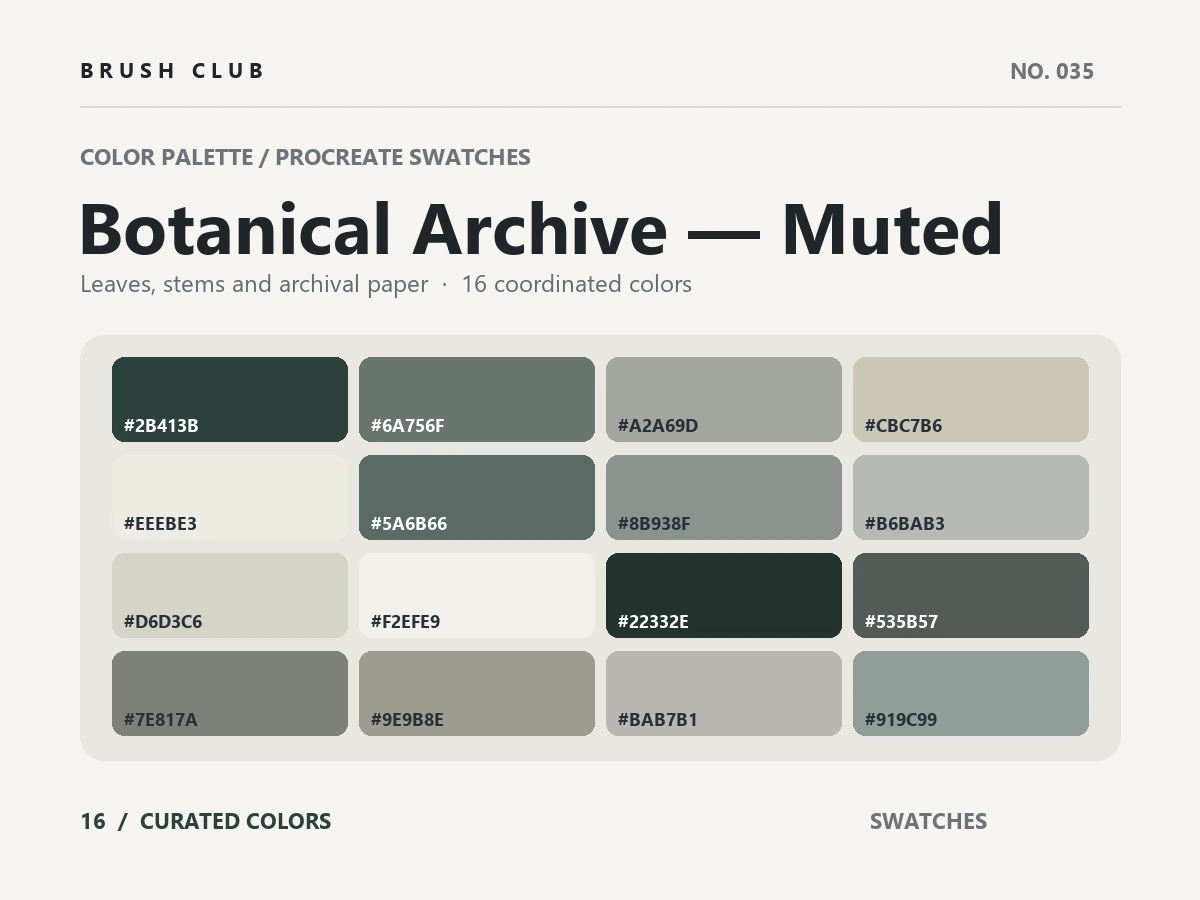This screenshot has height=900, width=1200.
Task: Click the #EEEBE3 off-white swatch
Action: tap(230, 497)
